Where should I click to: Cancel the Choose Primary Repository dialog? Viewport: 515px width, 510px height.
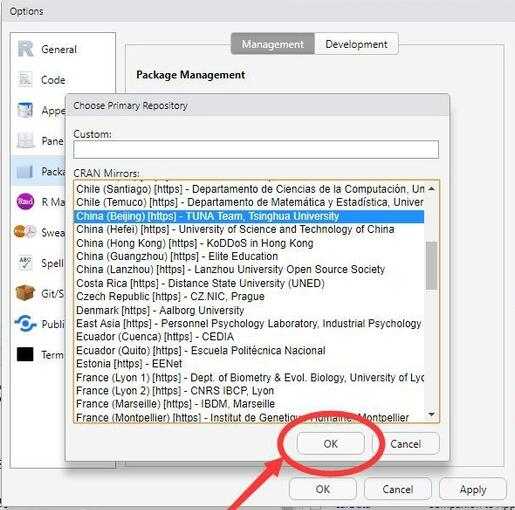(x=406, y=444)
